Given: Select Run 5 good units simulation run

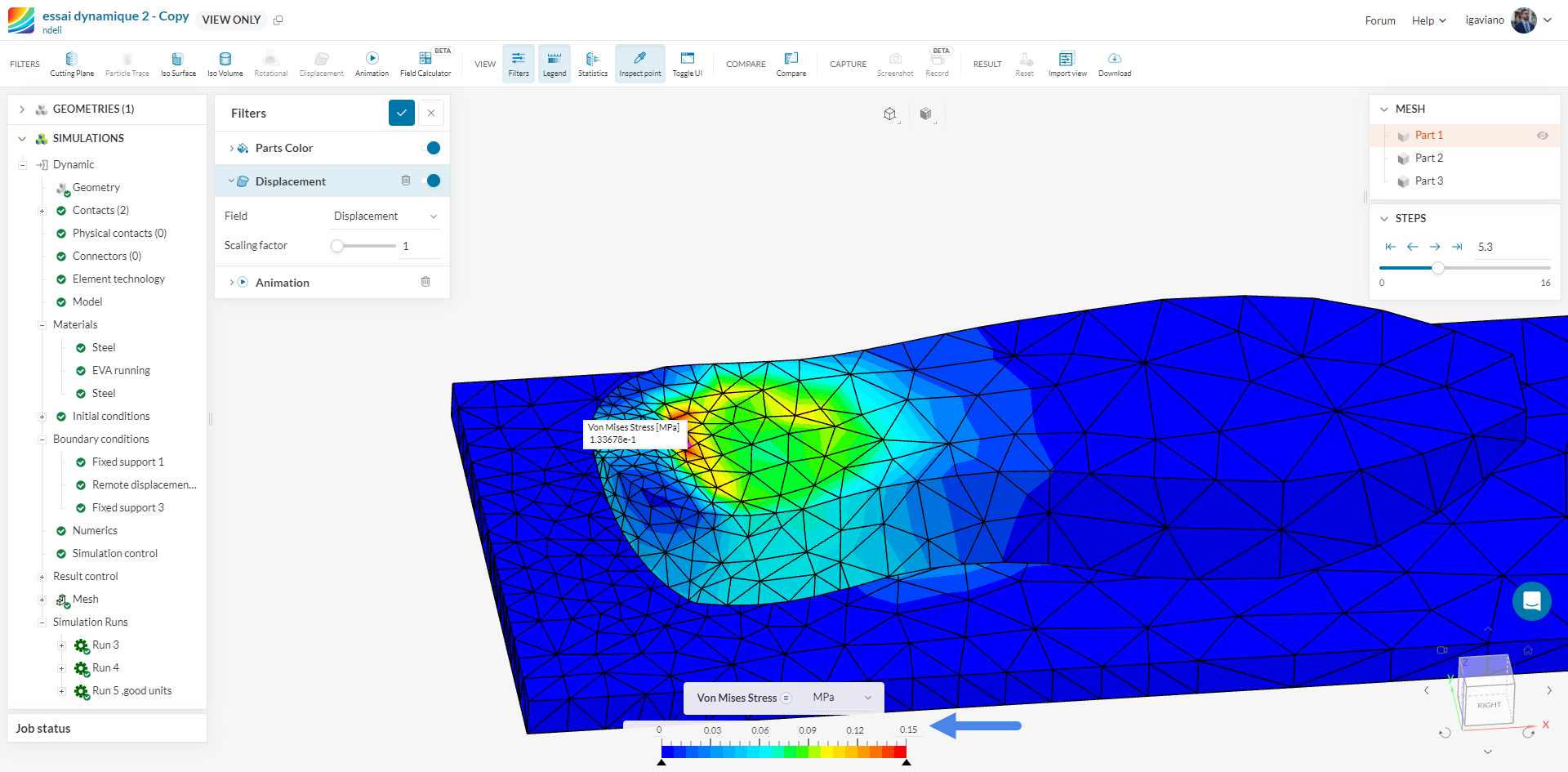Looking at the screenshot, I should 131,691.
